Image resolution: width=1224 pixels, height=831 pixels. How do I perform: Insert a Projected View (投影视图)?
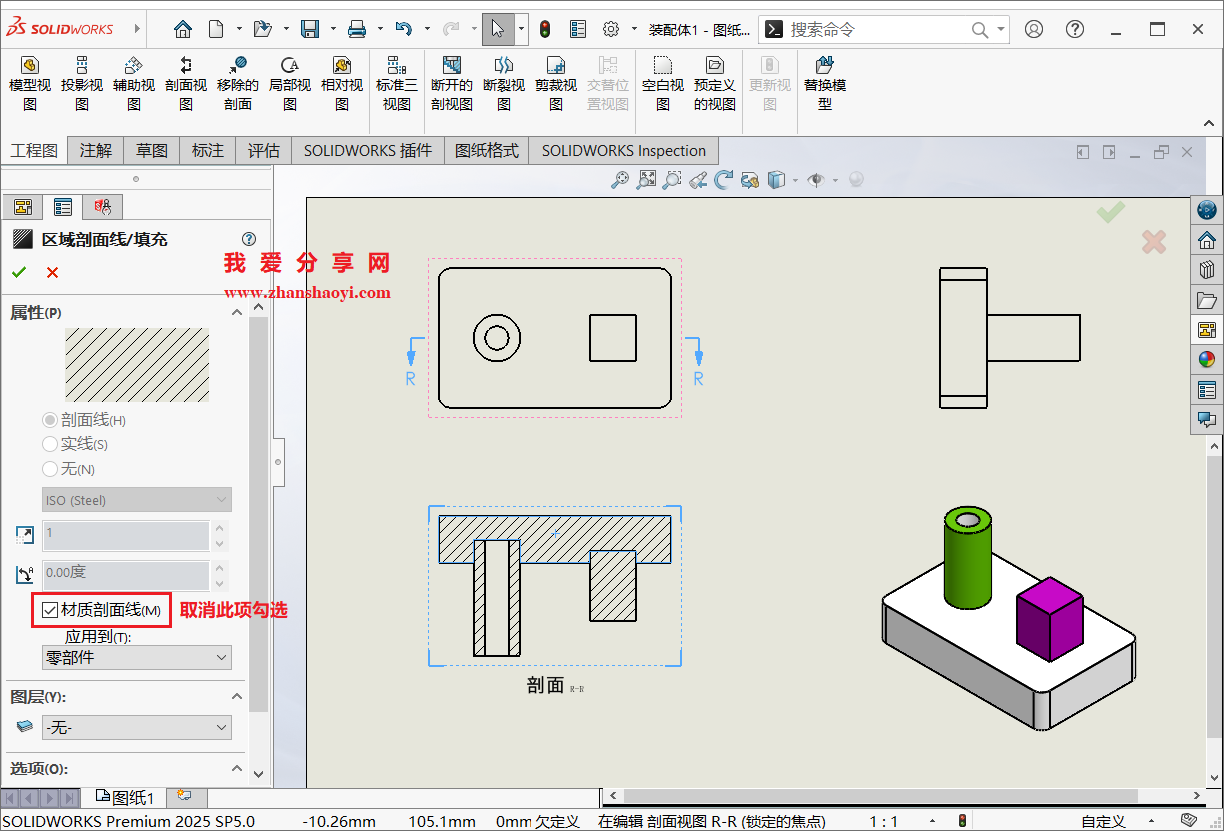pyautogui.click(x=82, y=83)
